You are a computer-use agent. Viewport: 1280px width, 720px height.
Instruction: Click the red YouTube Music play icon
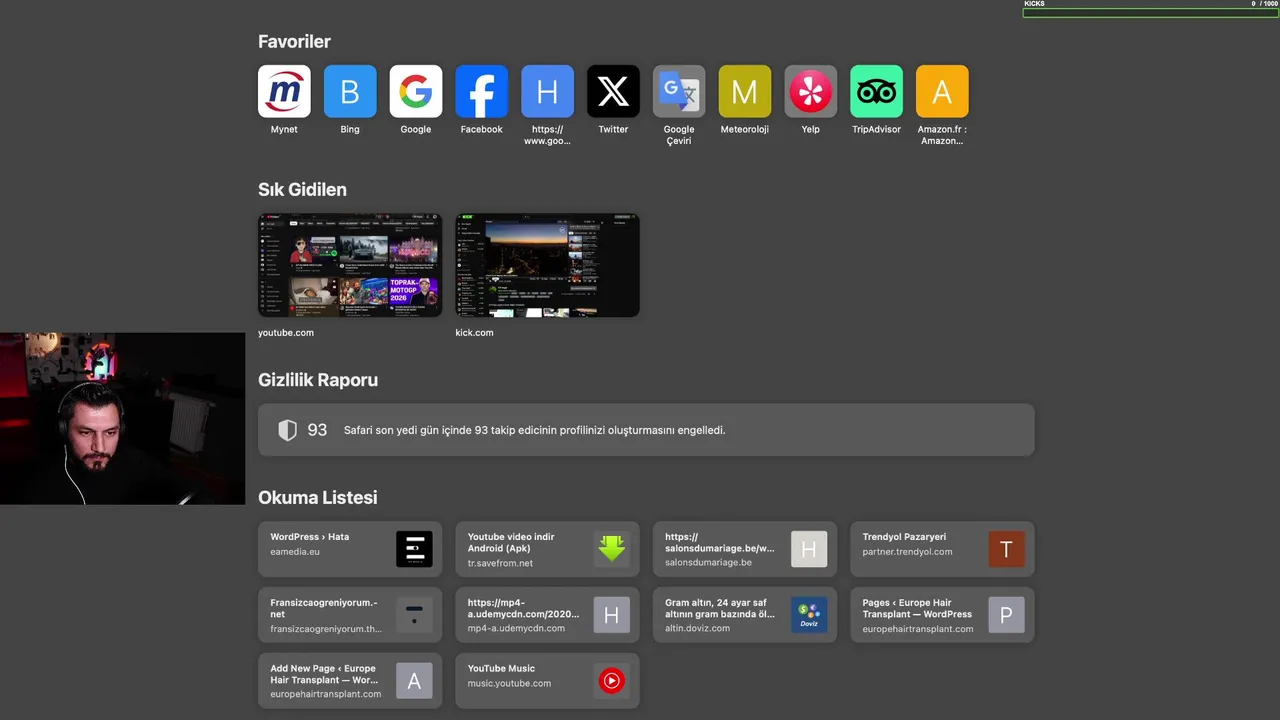click(x=612, y=681)
